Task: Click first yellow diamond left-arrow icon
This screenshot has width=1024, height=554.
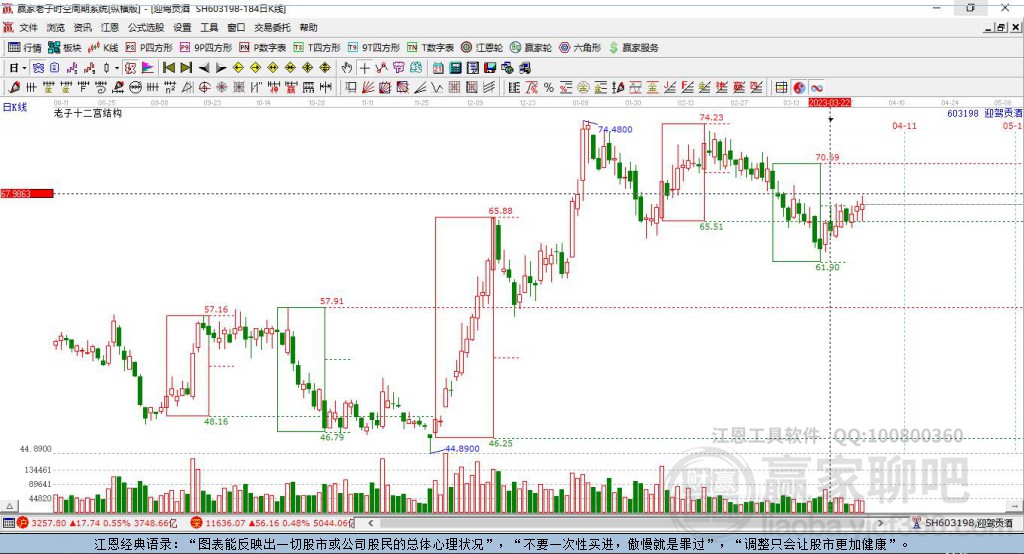Action: [x=238, y=68]
